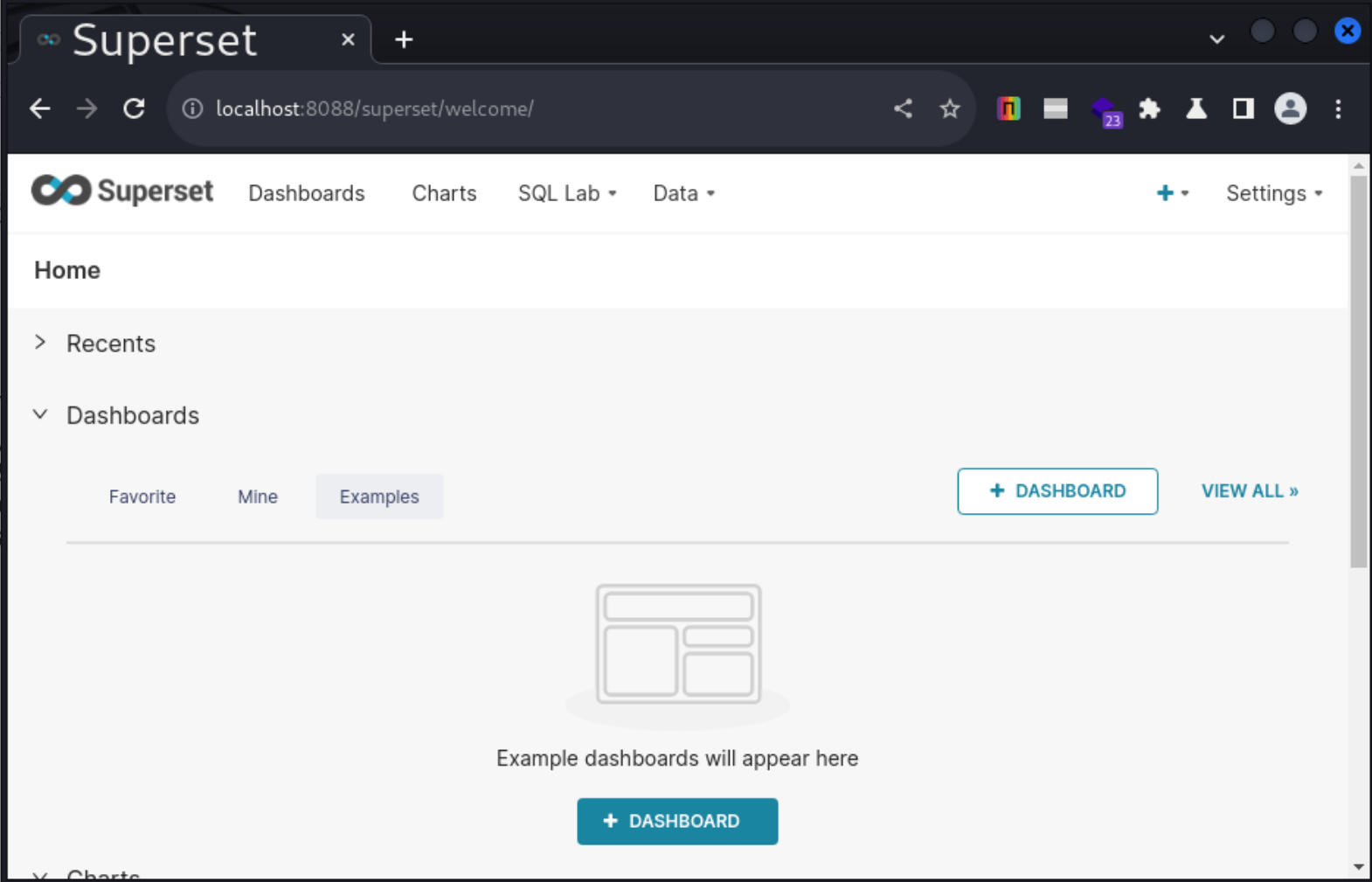
Task: Reload the current page
Action: point(134,108)
